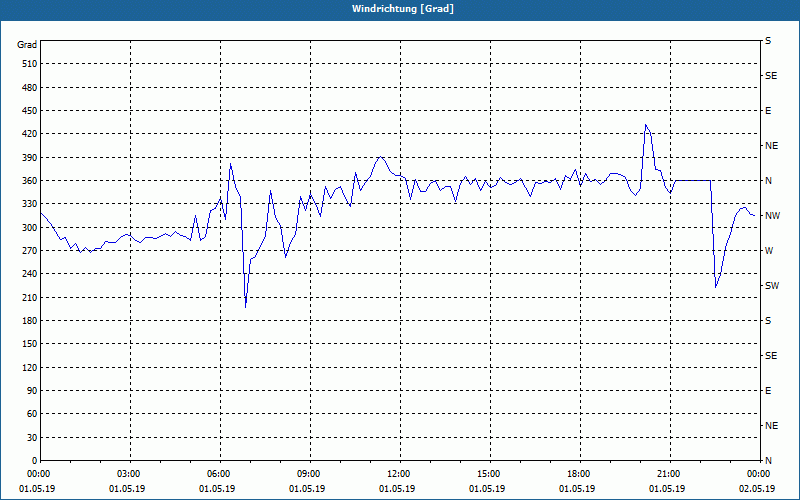This screenshot has height=500, width=800.
Task: Select the 120 axis tick label
Action: 30,367
